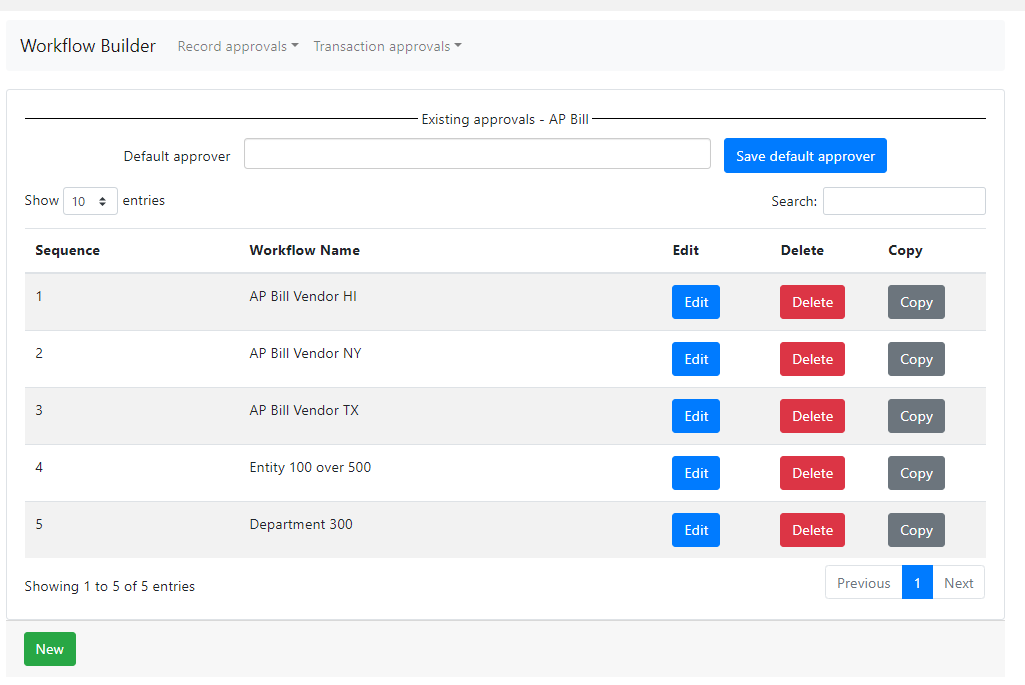1025x685 pixels.
Task: Go to the Previous page
Action: coord(863,583)
